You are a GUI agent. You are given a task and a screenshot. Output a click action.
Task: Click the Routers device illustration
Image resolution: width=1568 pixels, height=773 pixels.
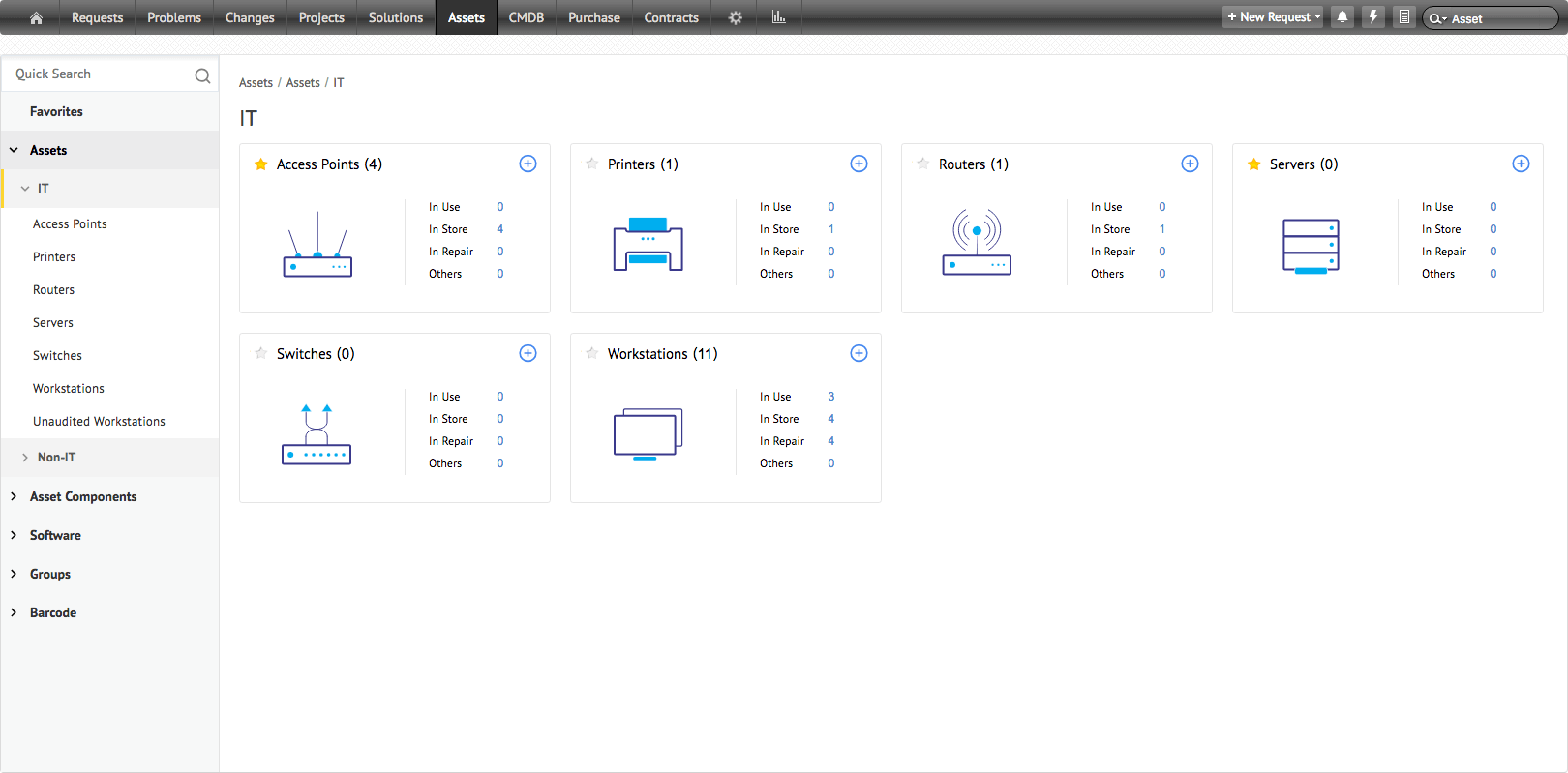pyautogui.click(x=977, y=242)
